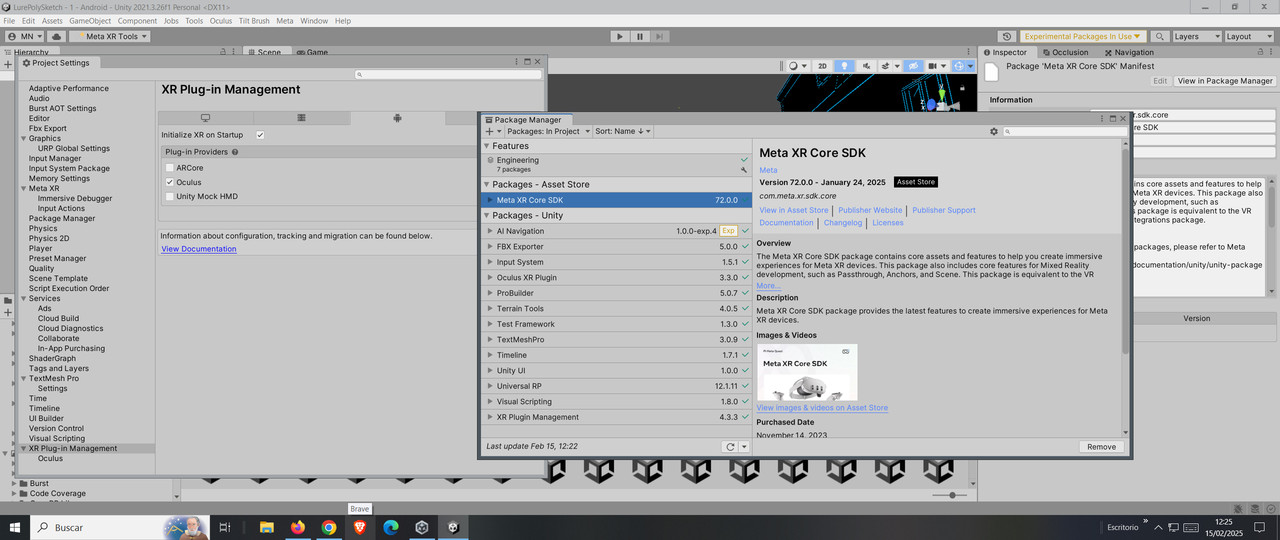Open the MN account dropdown
The width and height of the screenshot is (1280, 540).
tap(24, 36)
